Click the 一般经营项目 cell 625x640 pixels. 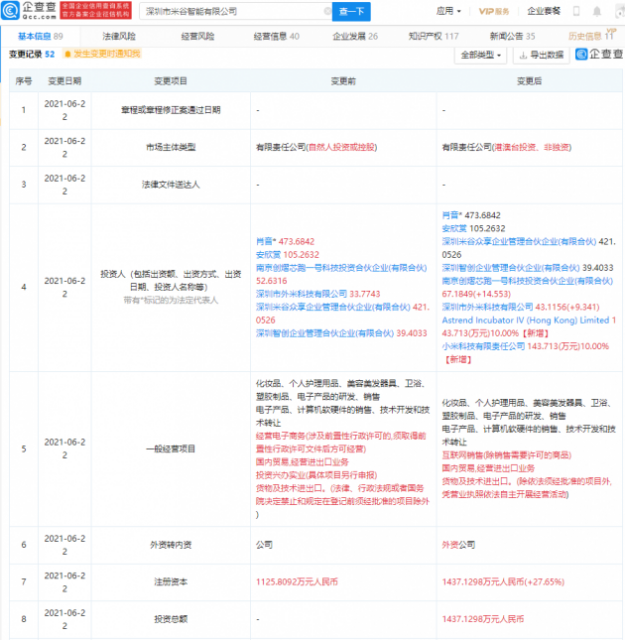(x=171, y=449)
